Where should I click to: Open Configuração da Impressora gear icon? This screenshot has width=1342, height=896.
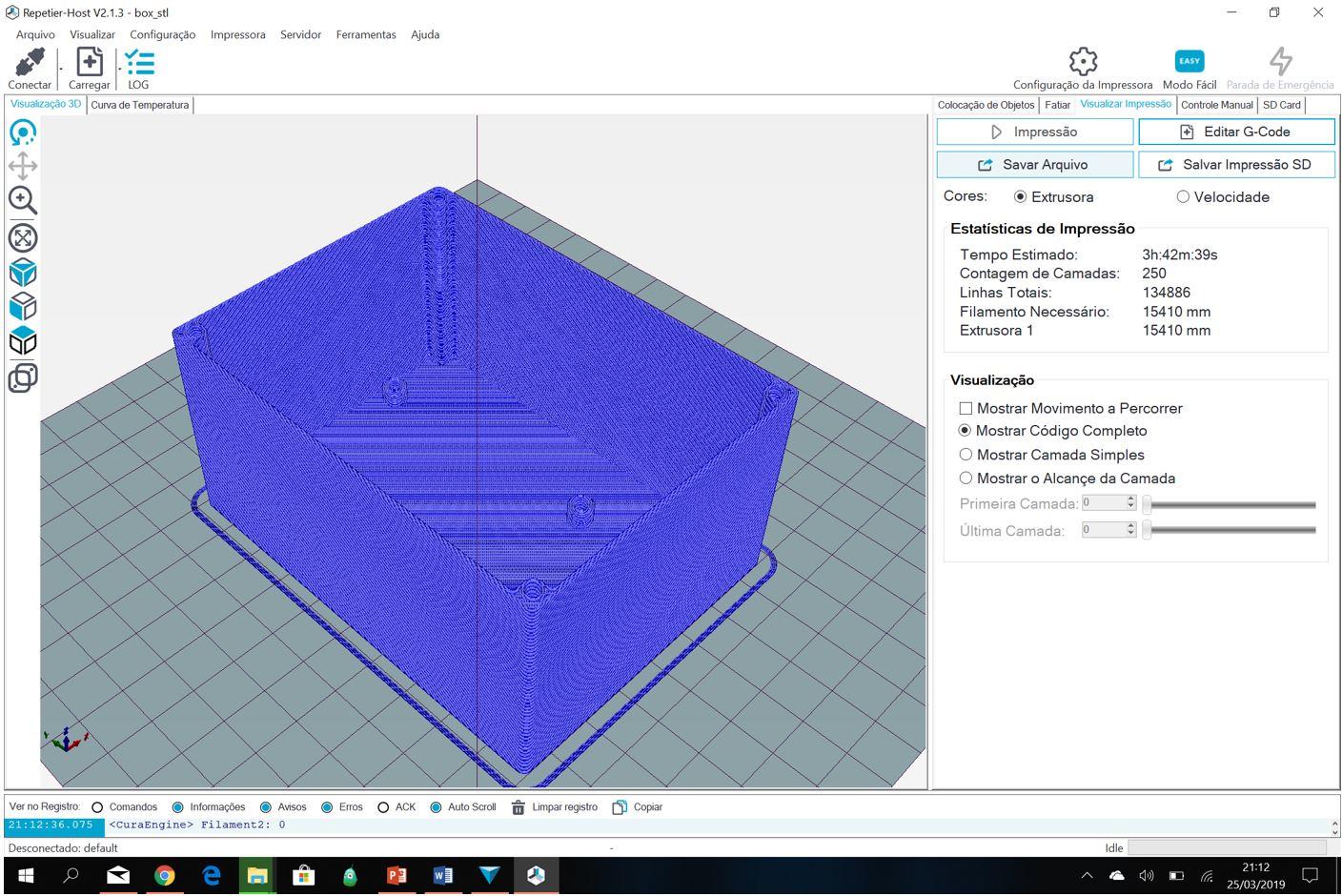1083,62
